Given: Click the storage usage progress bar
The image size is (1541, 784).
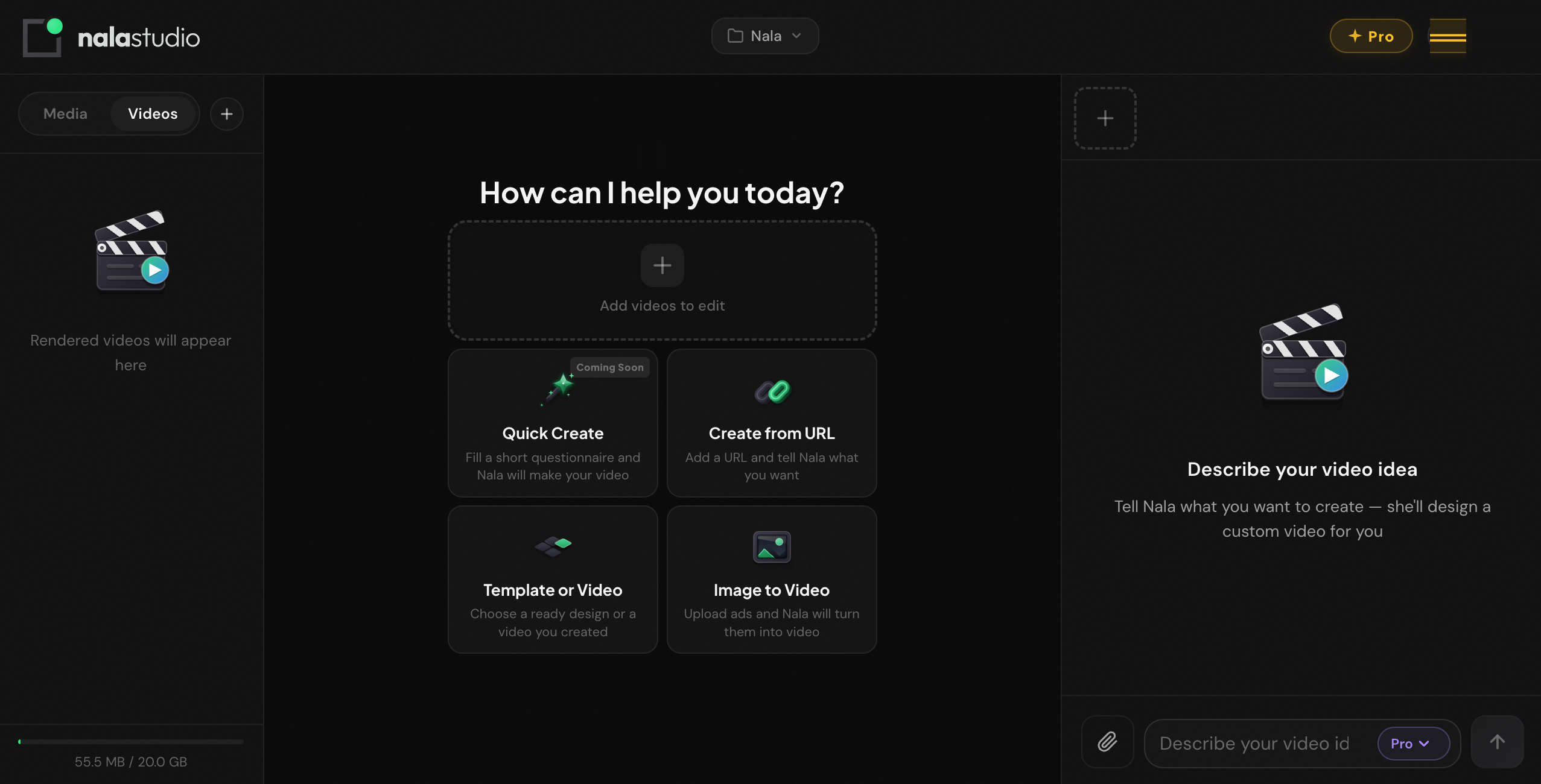Looking at the screenshot, I should (x=130, y=742).
